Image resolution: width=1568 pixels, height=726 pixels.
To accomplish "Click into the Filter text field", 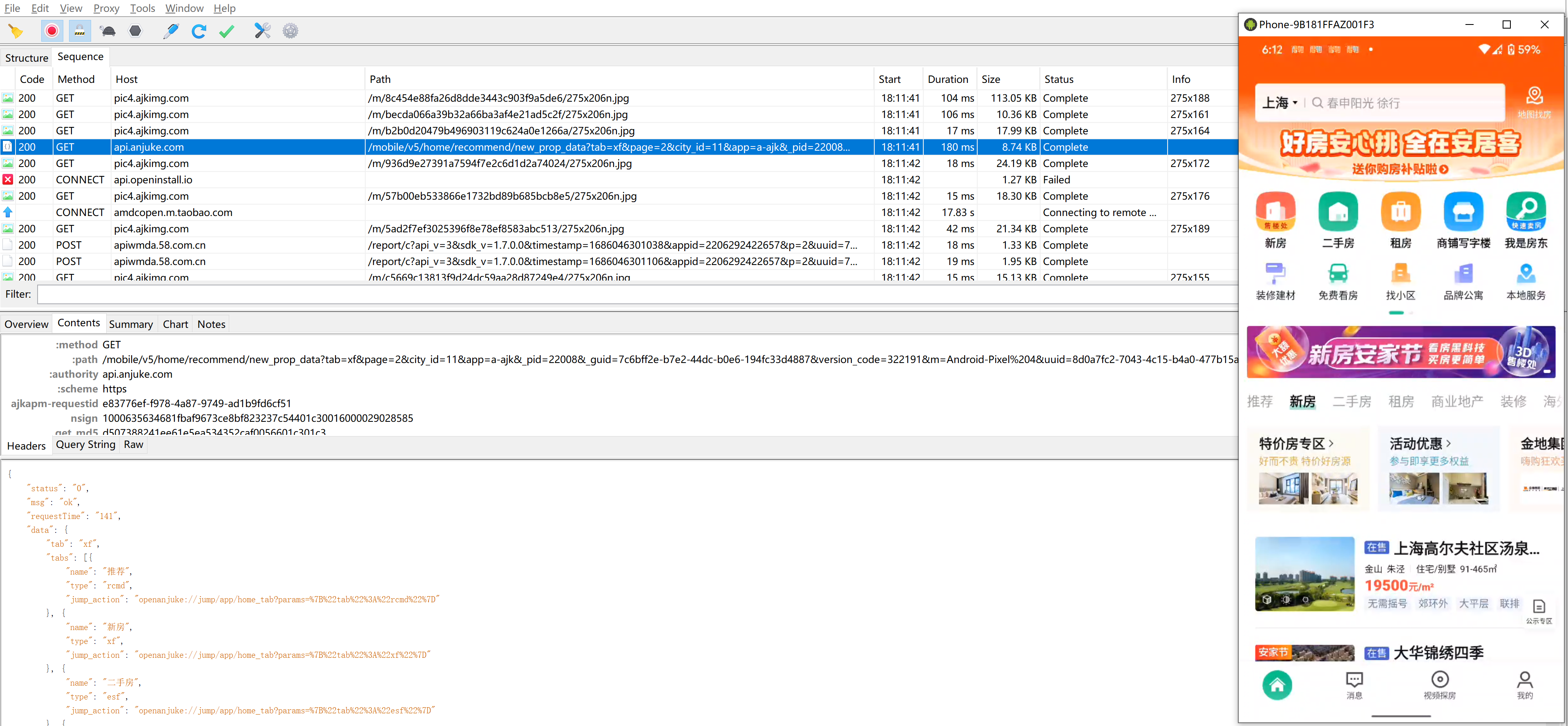I will click(637, 294).
